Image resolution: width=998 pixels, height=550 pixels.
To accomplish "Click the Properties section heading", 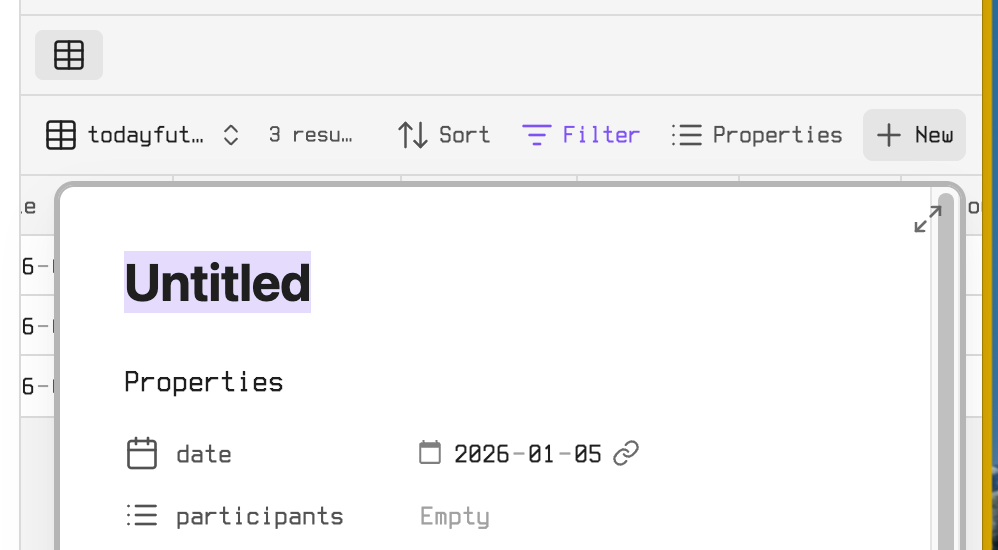I will (204, 382).
